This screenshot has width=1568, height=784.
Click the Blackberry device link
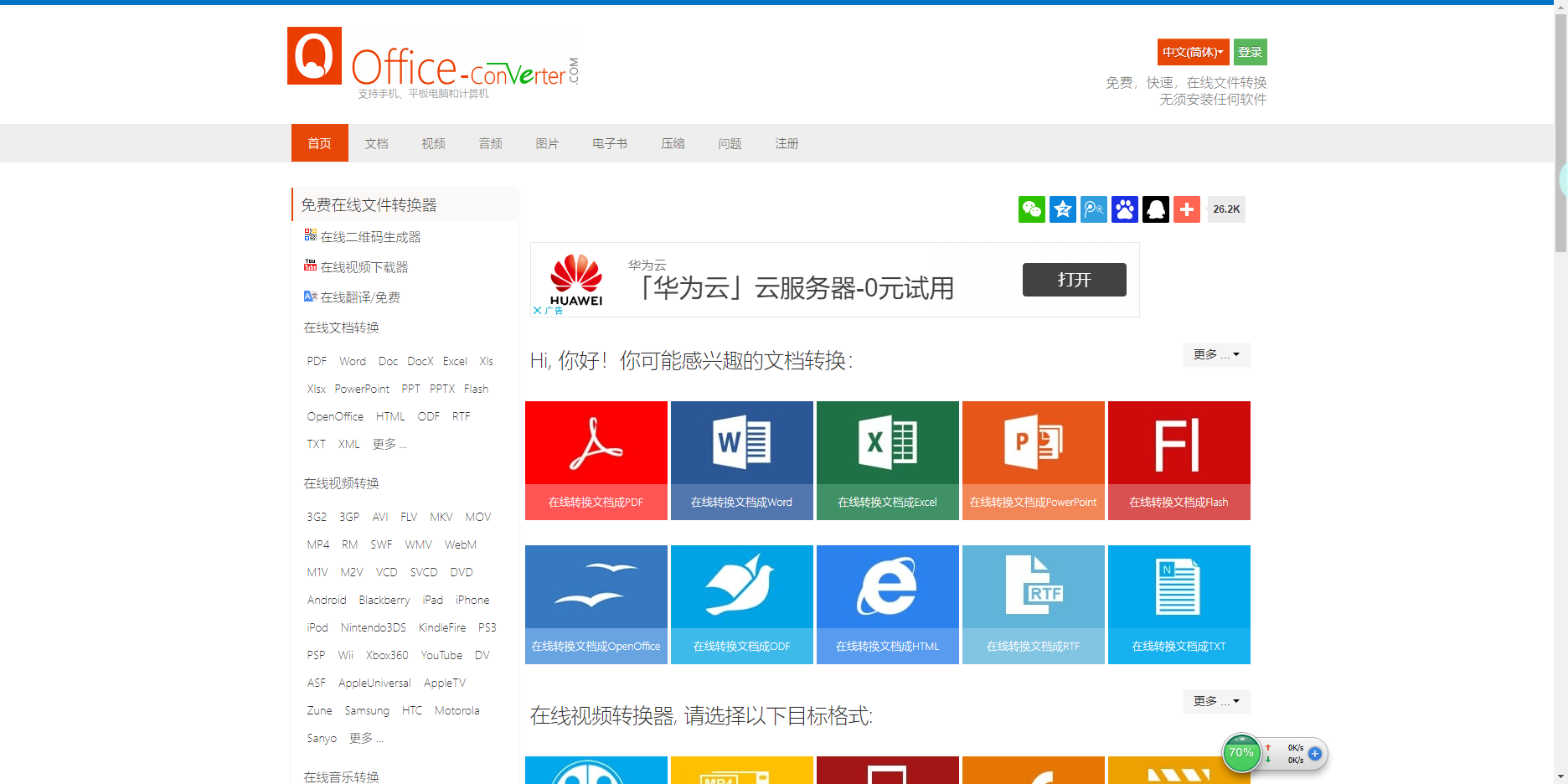[x=384, y=600]
